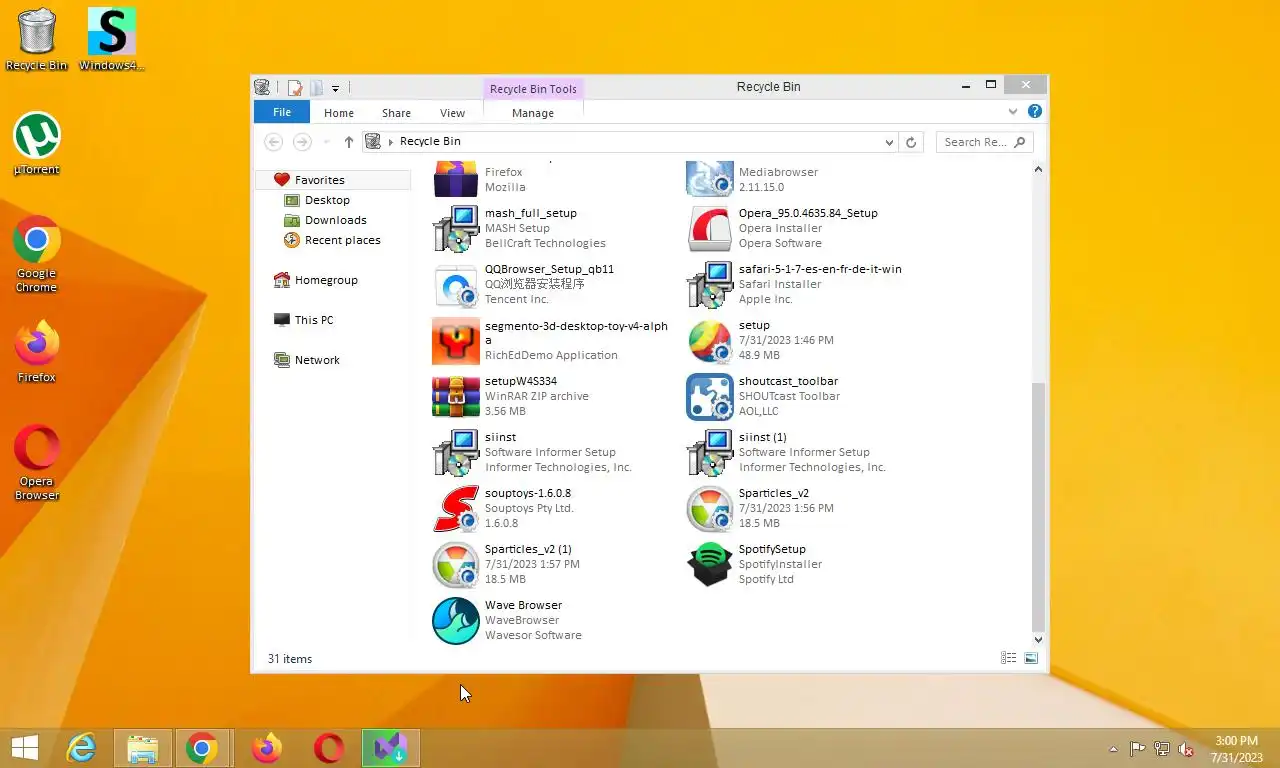This screenshot has height=768, width=1280.
Task: Select the setup file icon dated 1:46 PM
Action: (710, 341)
